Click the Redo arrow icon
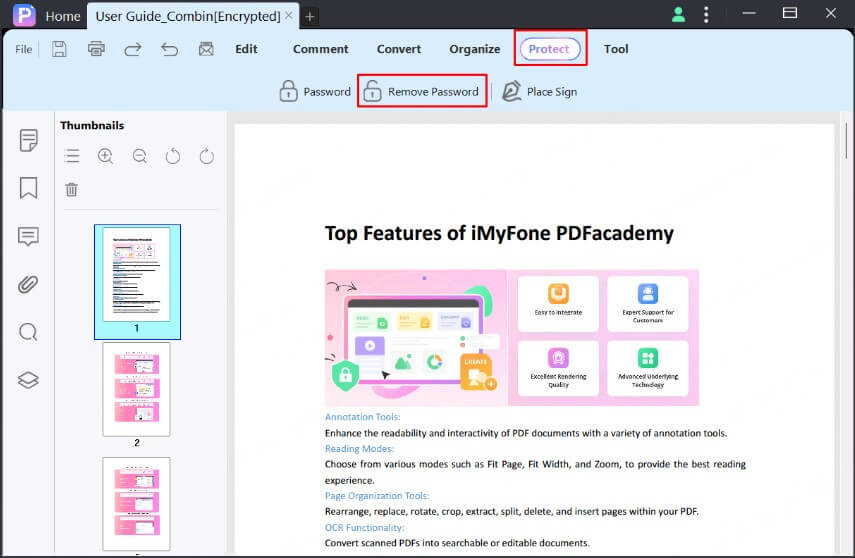Screen dimensions: 855x558 133,50
